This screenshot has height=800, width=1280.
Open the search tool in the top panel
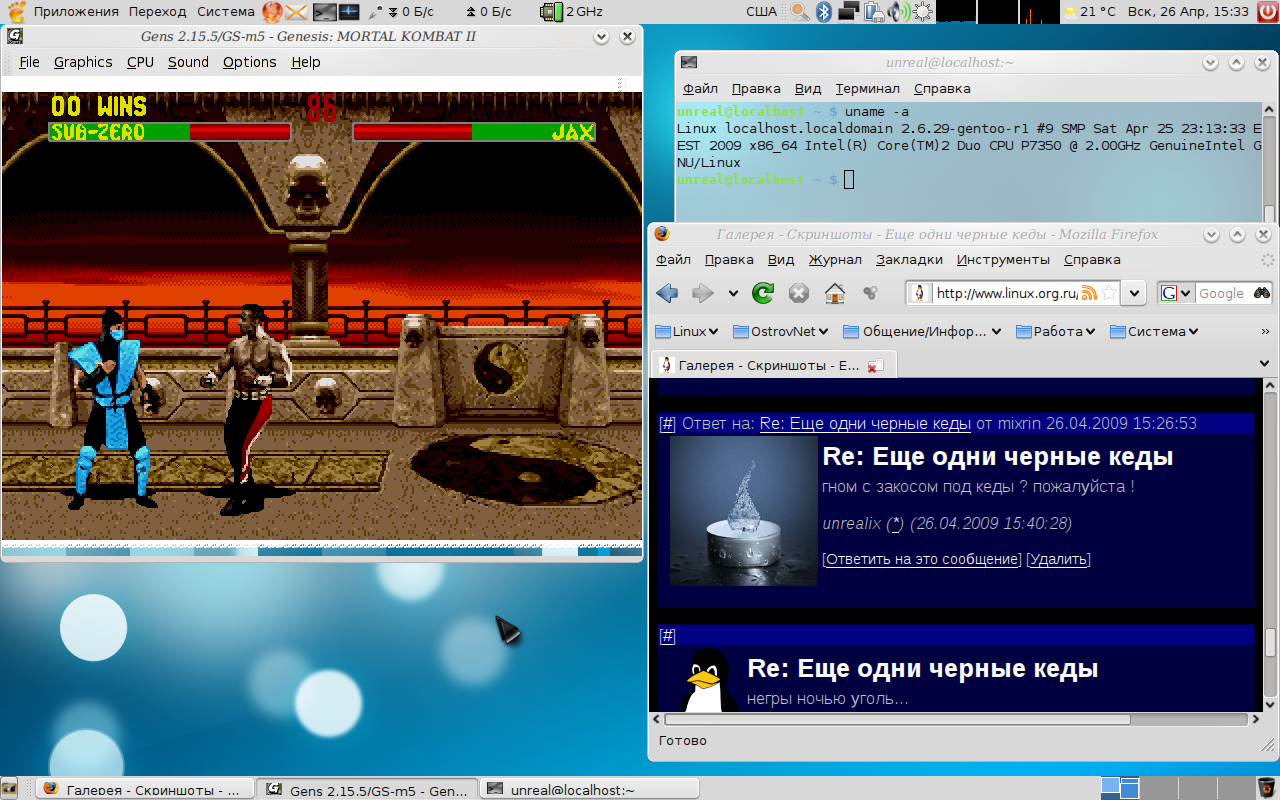(800, 12)
